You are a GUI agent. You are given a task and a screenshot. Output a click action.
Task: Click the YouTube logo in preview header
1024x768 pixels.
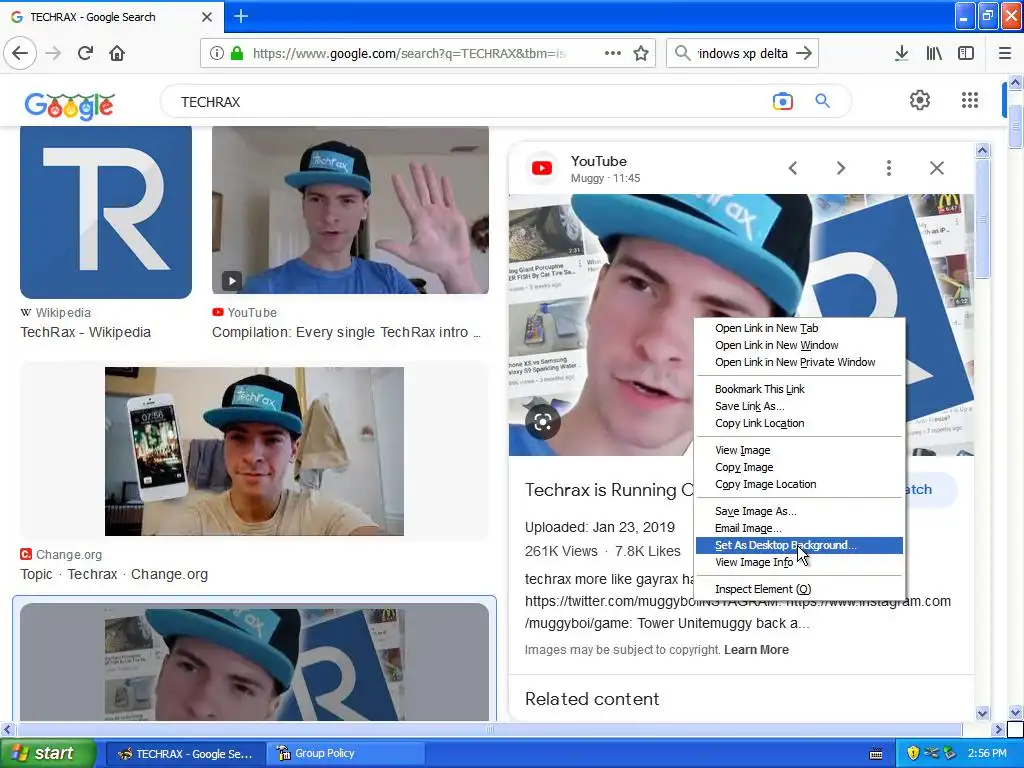click(x=541, y=168)
